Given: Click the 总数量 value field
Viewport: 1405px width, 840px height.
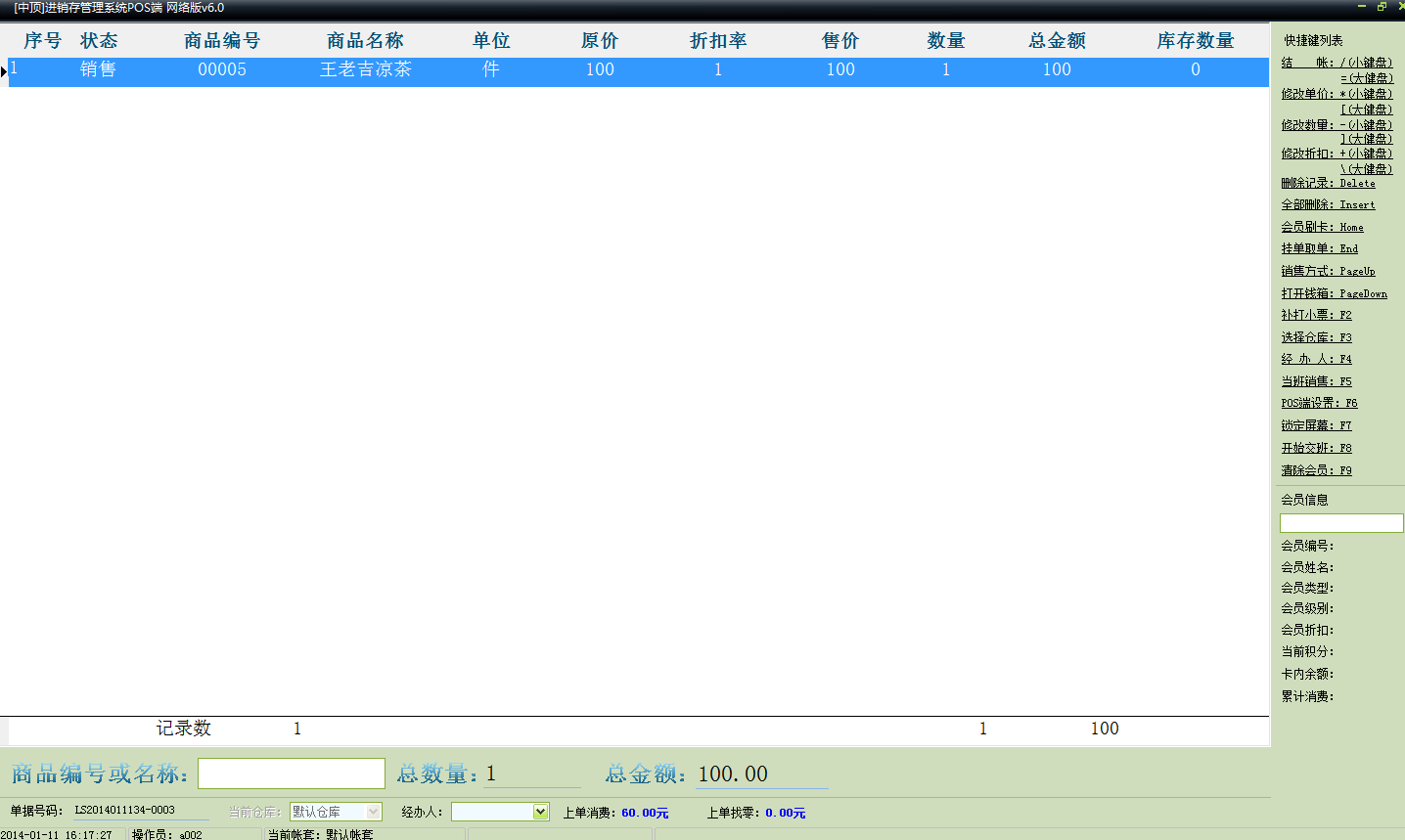Looking at the screenshot, I should coord(532,774).
